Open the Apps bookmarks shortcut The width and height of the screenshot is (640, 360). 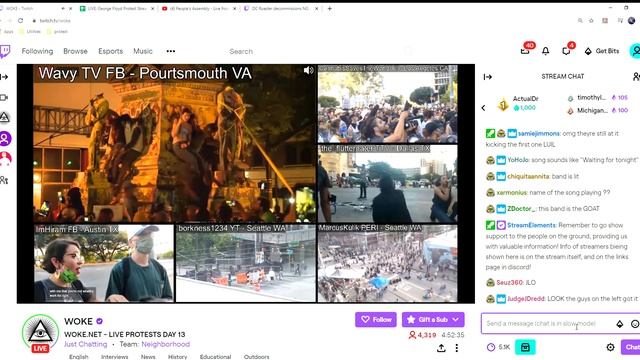tap(6, 31)
